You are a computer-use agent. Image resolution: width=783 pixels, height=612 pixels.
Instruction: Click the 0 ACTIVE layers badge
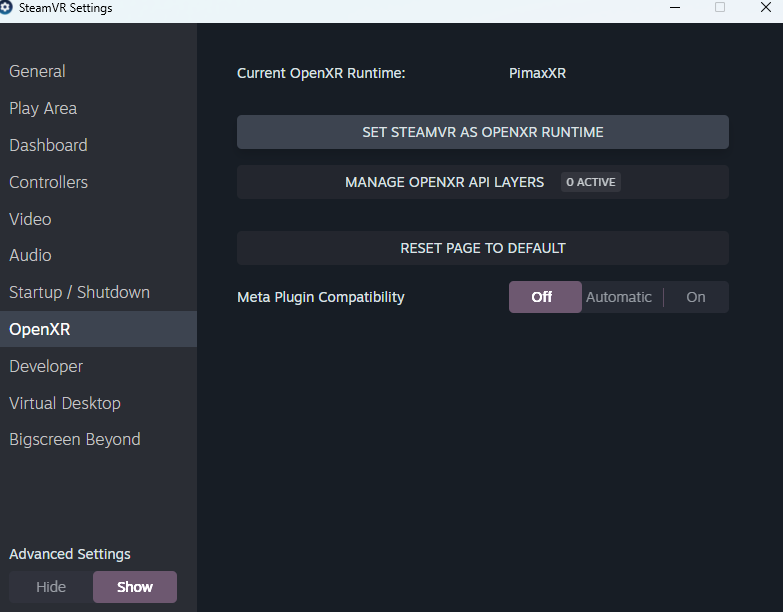coord(591,182)
